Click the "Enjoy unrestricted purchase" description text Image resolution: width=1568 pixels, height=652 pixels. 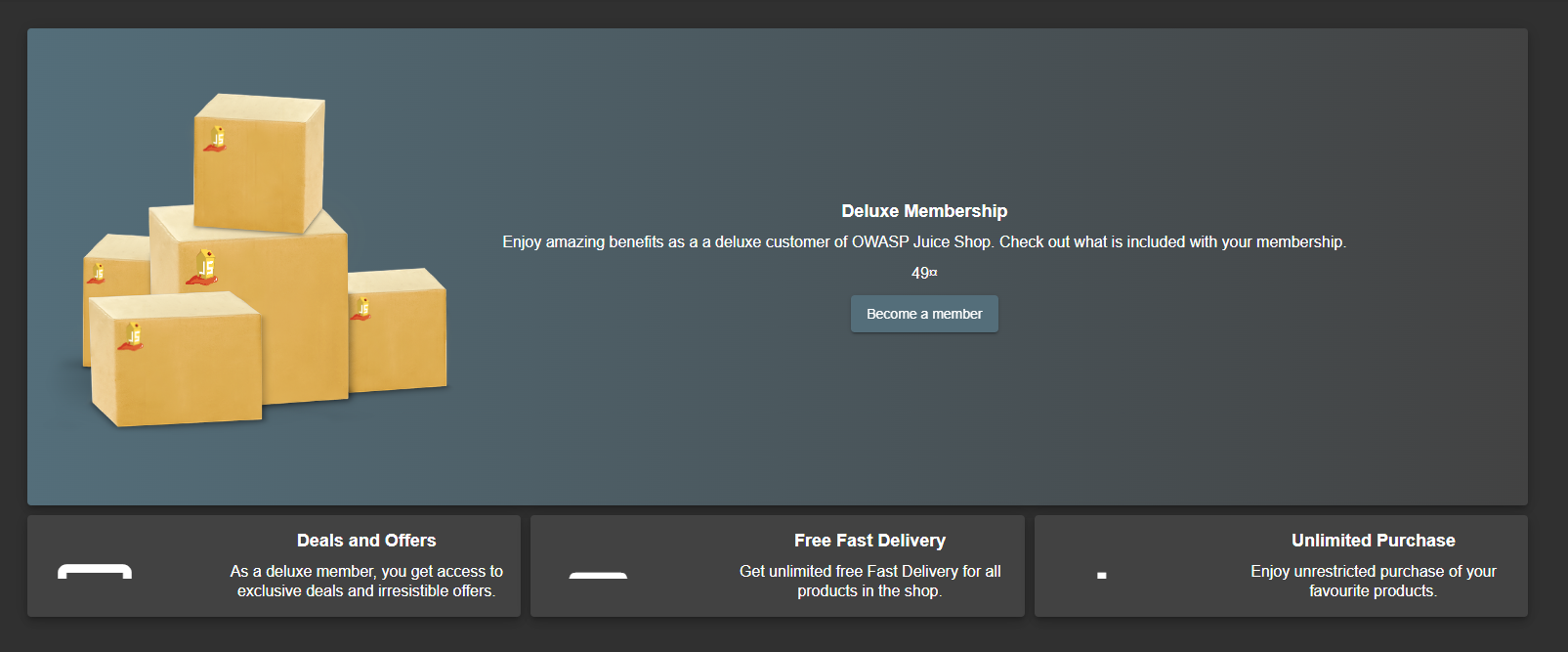coord(1373,581)
